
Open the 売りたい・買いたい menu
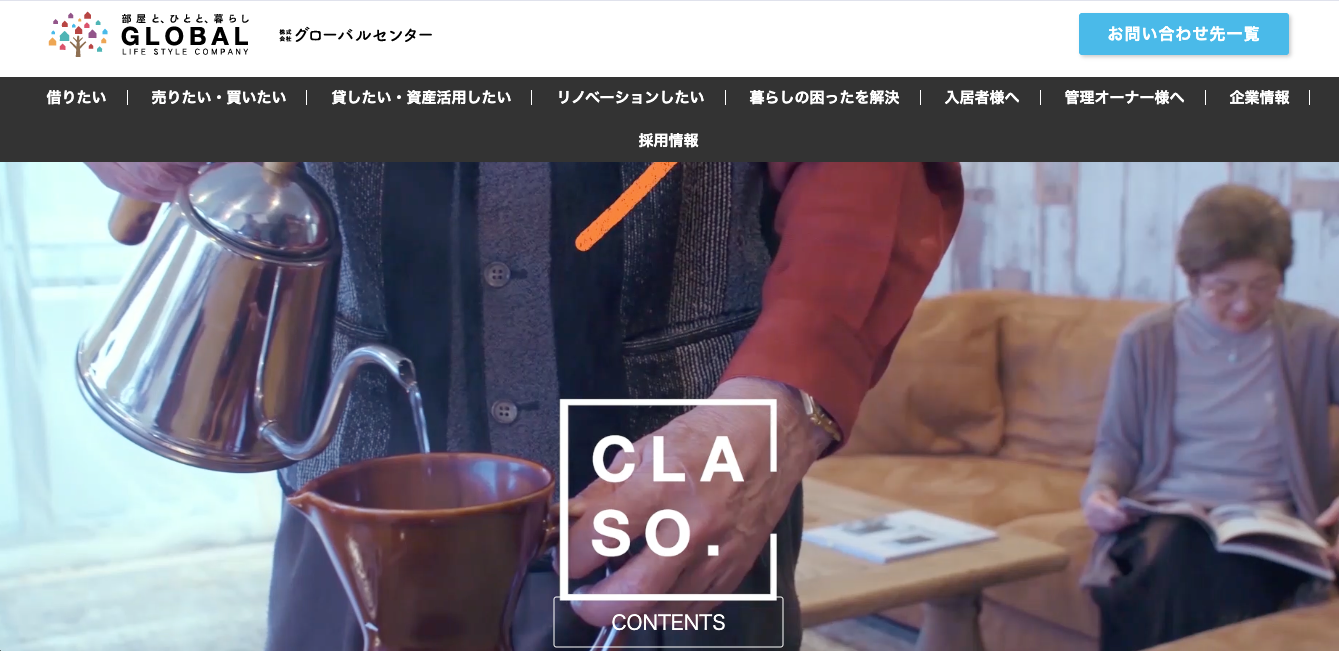[x=218, y=98]
